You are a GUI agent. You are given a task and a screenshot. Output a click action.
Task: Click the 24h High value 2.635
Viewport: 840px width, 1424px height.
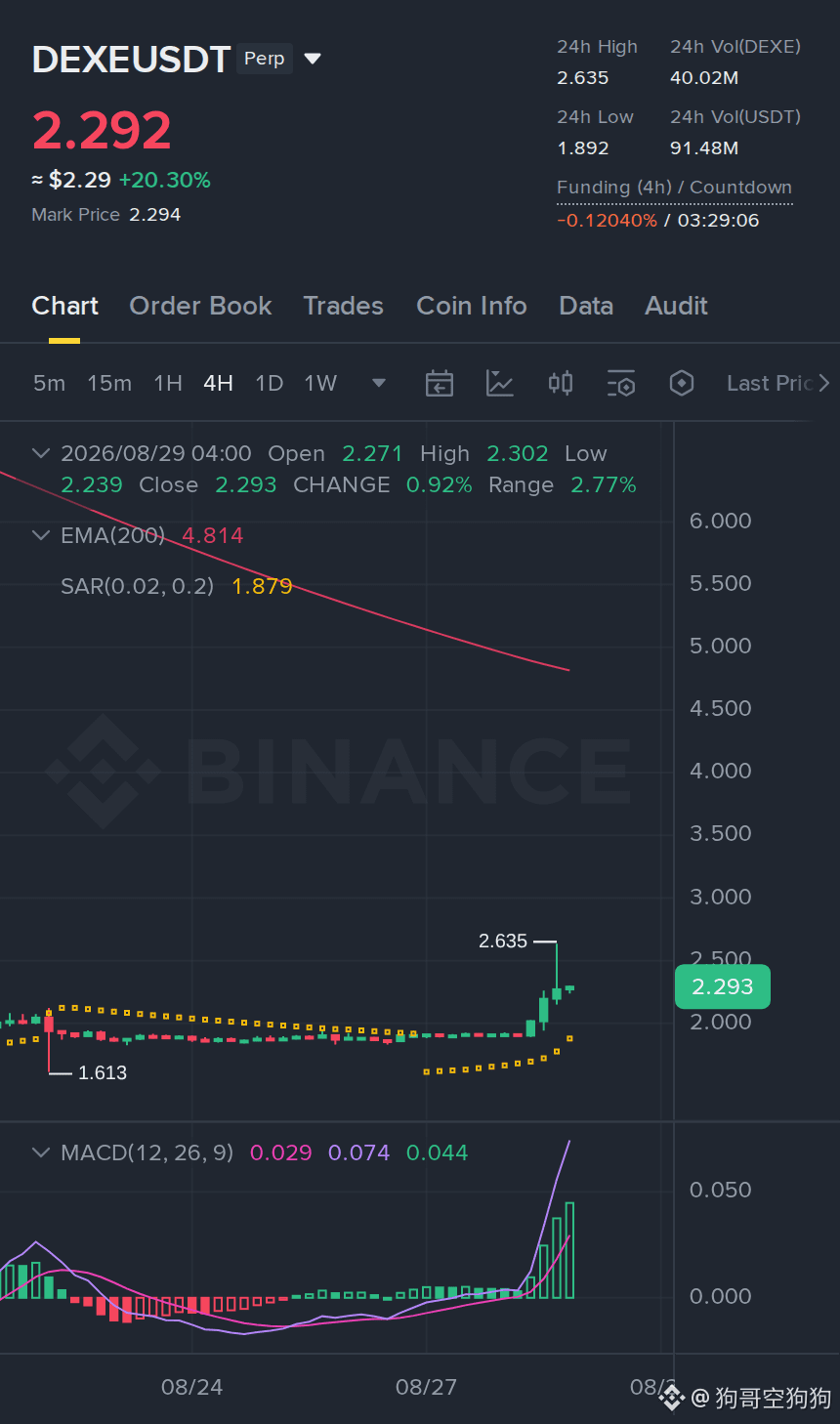583,78
